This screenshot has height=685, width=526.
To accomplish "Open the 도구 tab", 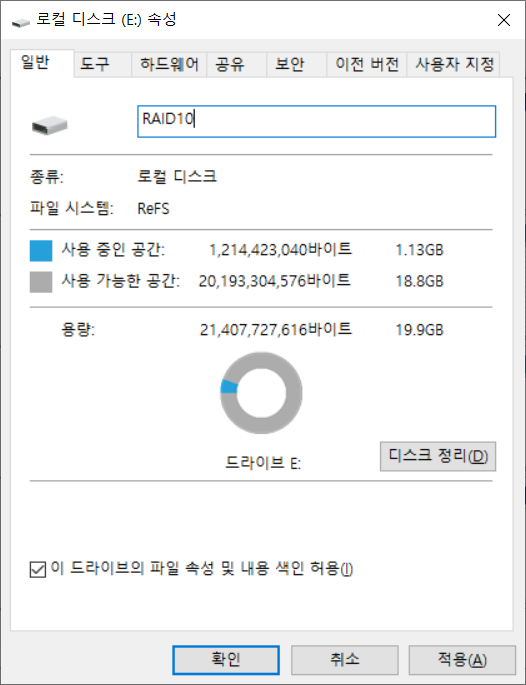I will tap(103, 65).
